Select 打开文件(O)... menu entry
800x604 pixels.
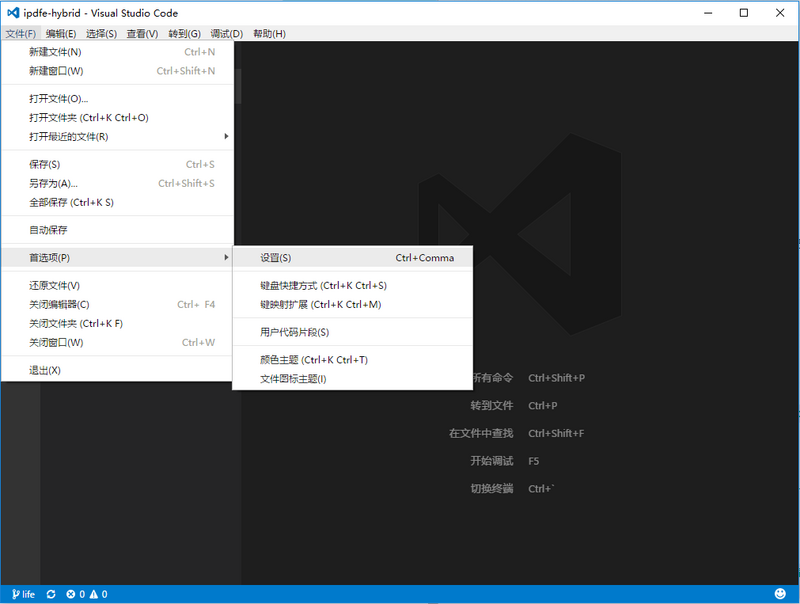[117, 99]
